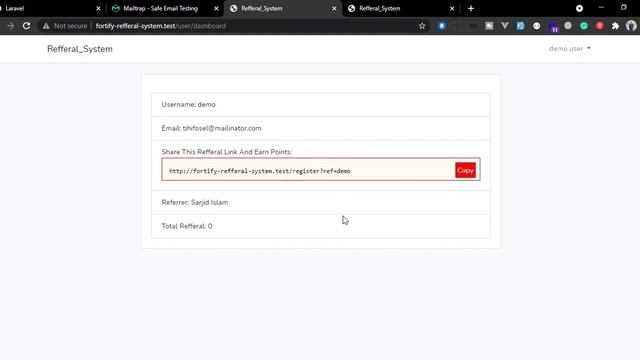Restore down the browser window
640x360 pixels.
click(x=624, y=8)
